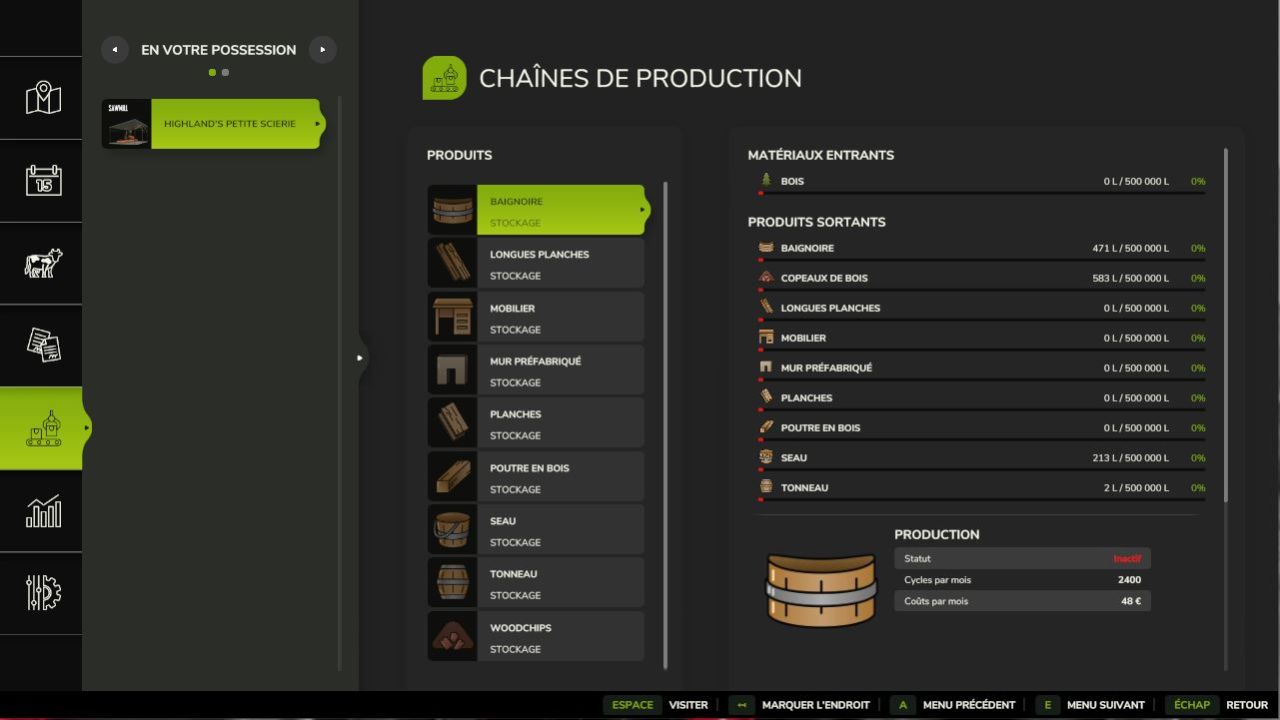This screenshot has height=720, width=1280.
Task: Collapse the left panel with side arrow
Action: [x=360, y=358]
